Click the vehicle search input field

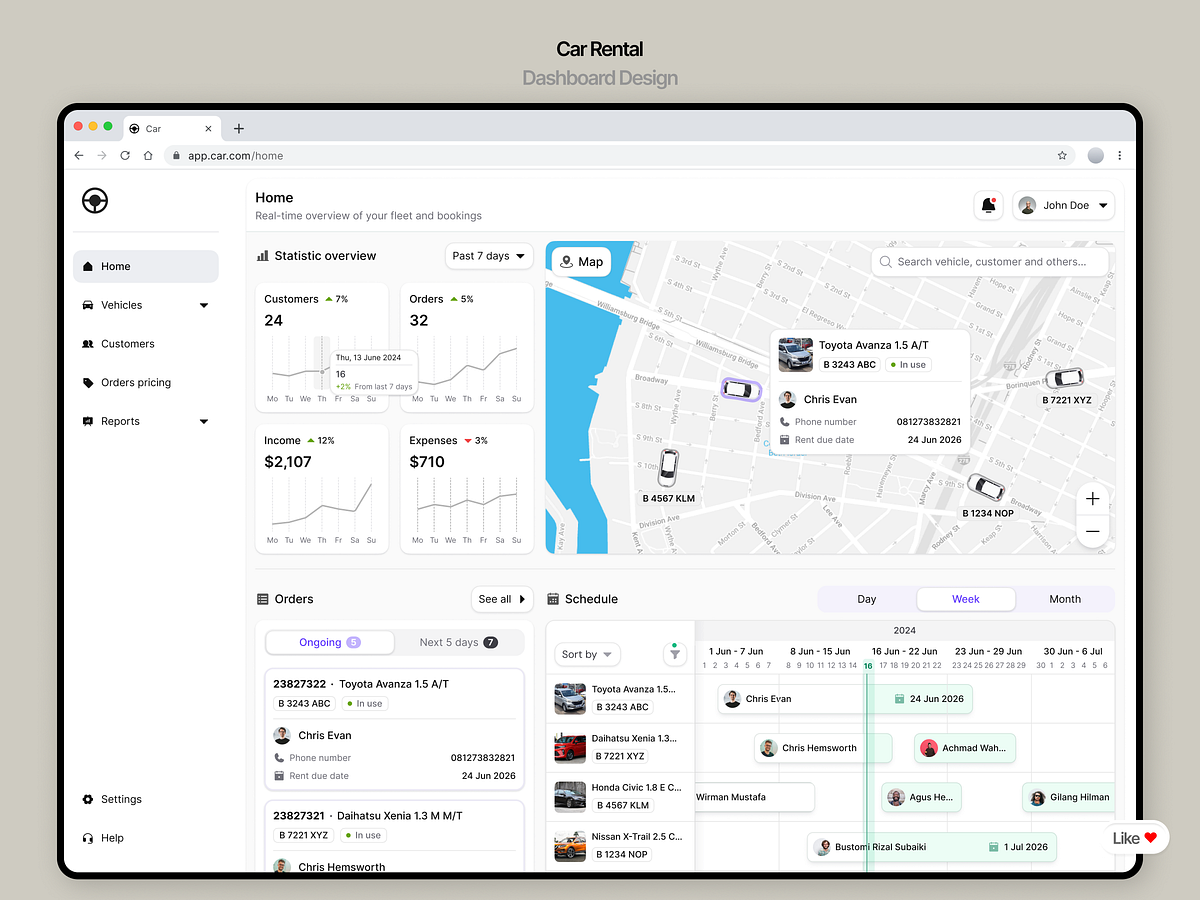(x=989, y=261)
